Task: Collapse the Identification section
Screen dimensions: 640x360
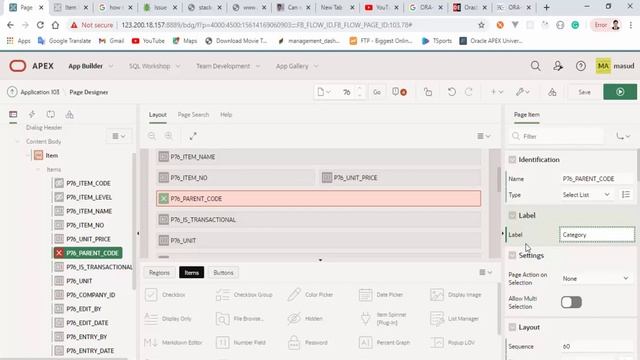Action: pyautogui.click(x=512, y=160)
